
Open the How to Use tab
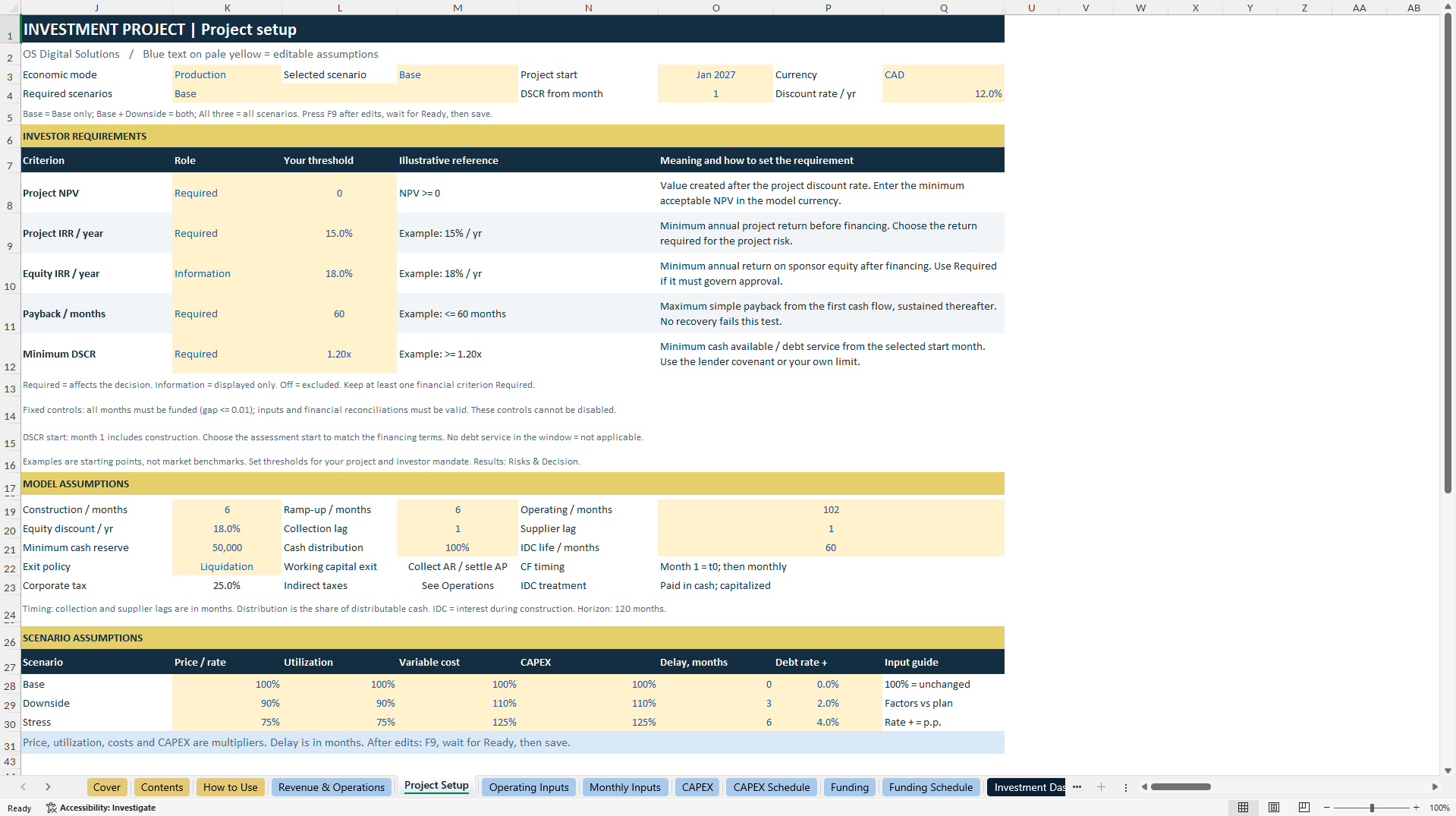coord(230,787)
